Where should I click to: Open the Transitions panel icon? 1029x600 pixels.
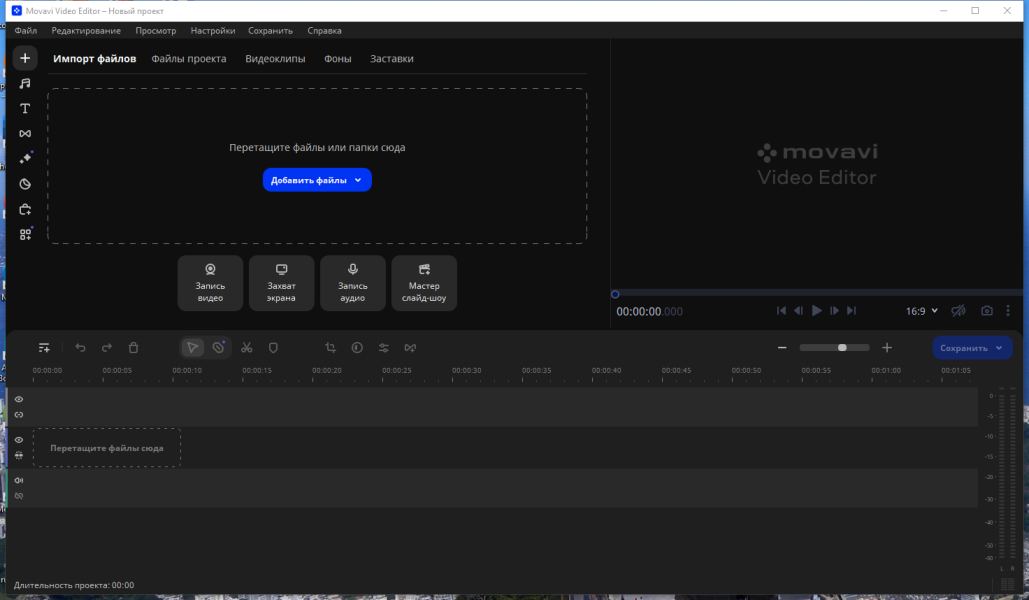coord(25,133)
